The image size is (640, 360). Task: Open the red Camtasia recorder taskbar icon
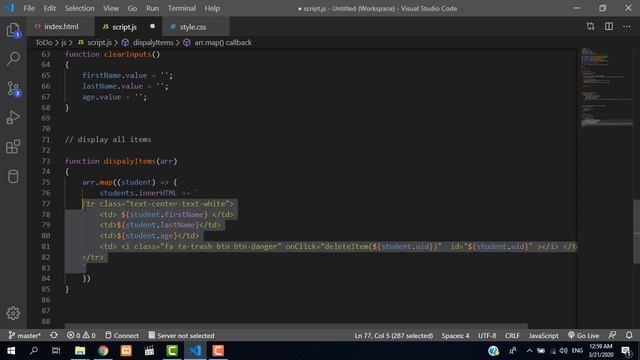[x=218, y=351]
